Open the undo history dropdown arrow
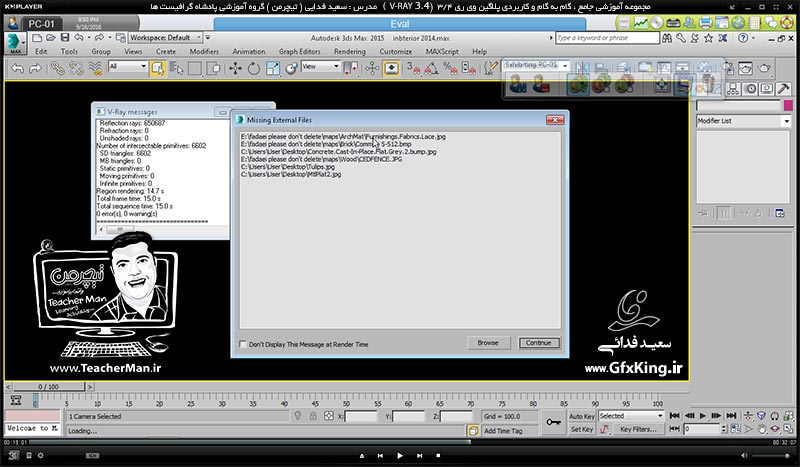 click(88, 38)
